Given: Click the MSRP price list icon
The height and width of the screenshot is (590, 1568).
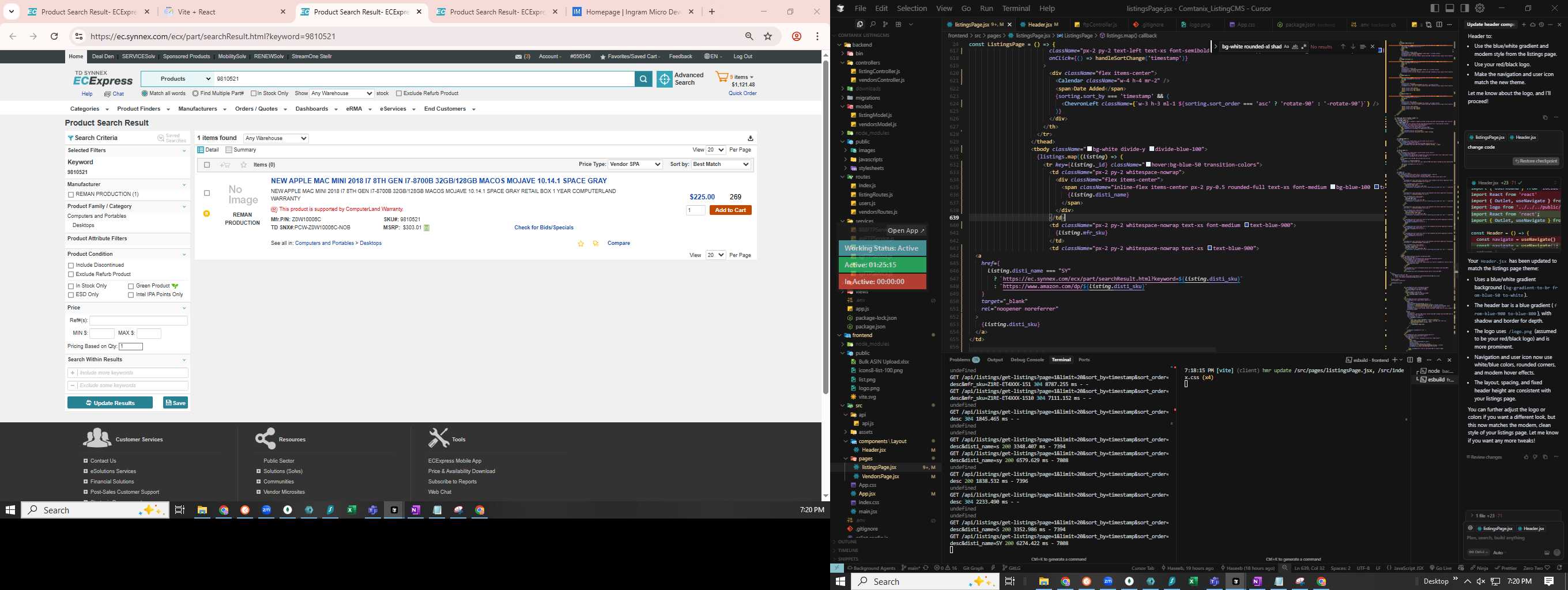Looking at the screenshot, I should [x=427, y=228].
